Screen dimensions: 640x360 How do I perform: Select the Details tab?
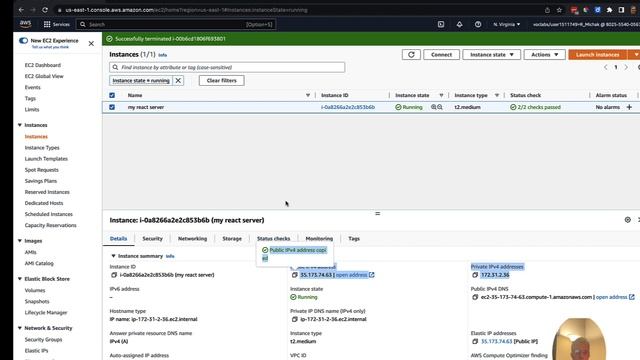pyautogui.click(x=118, y=238)
